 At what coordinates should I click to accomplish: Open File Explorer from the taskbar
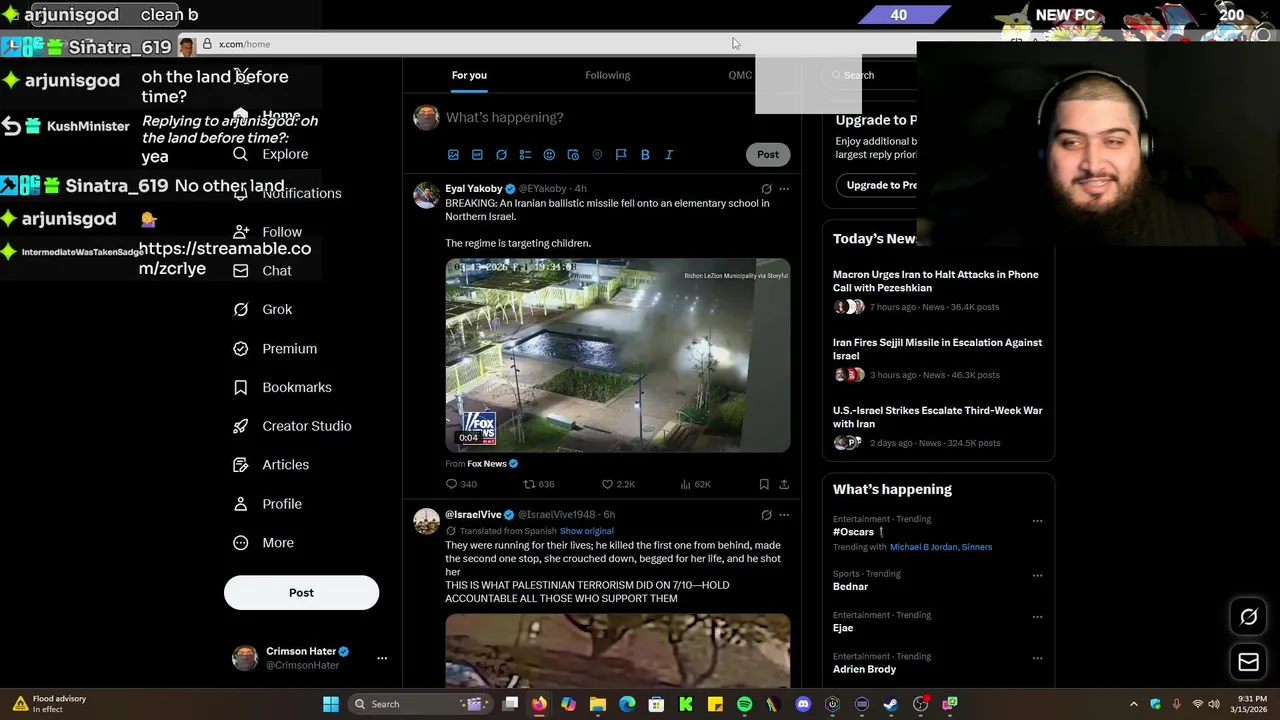[598, 704]
